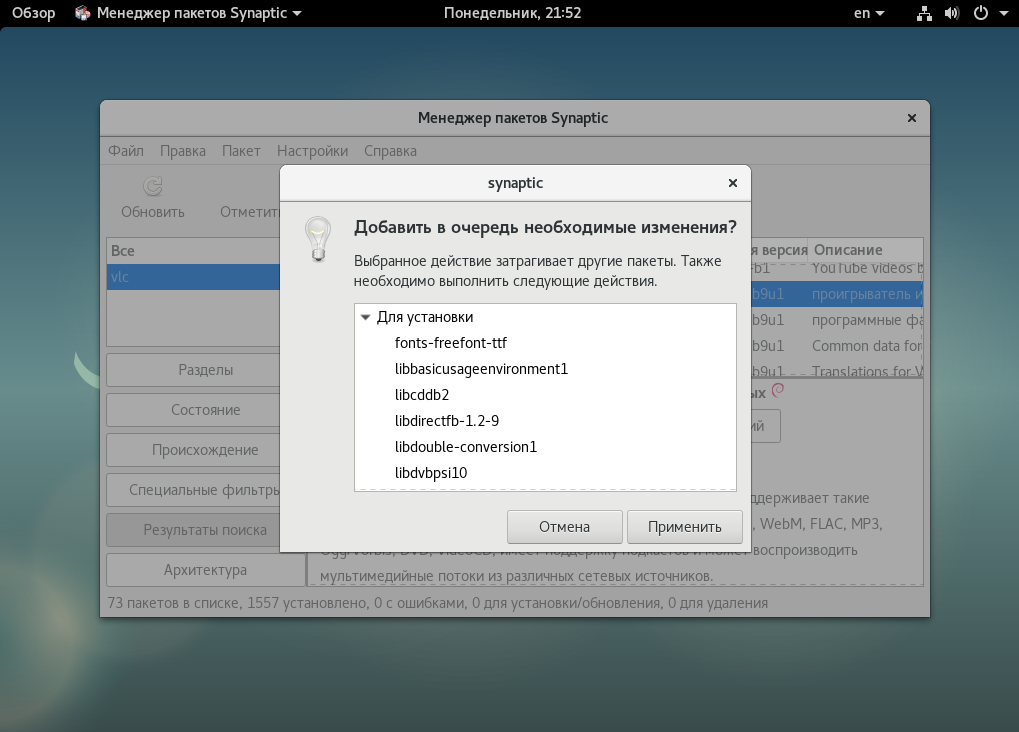Click the Результаты поиска button
Image resolution: width=1019 pixels, height=732 pixels.
(x=194, y=530)
